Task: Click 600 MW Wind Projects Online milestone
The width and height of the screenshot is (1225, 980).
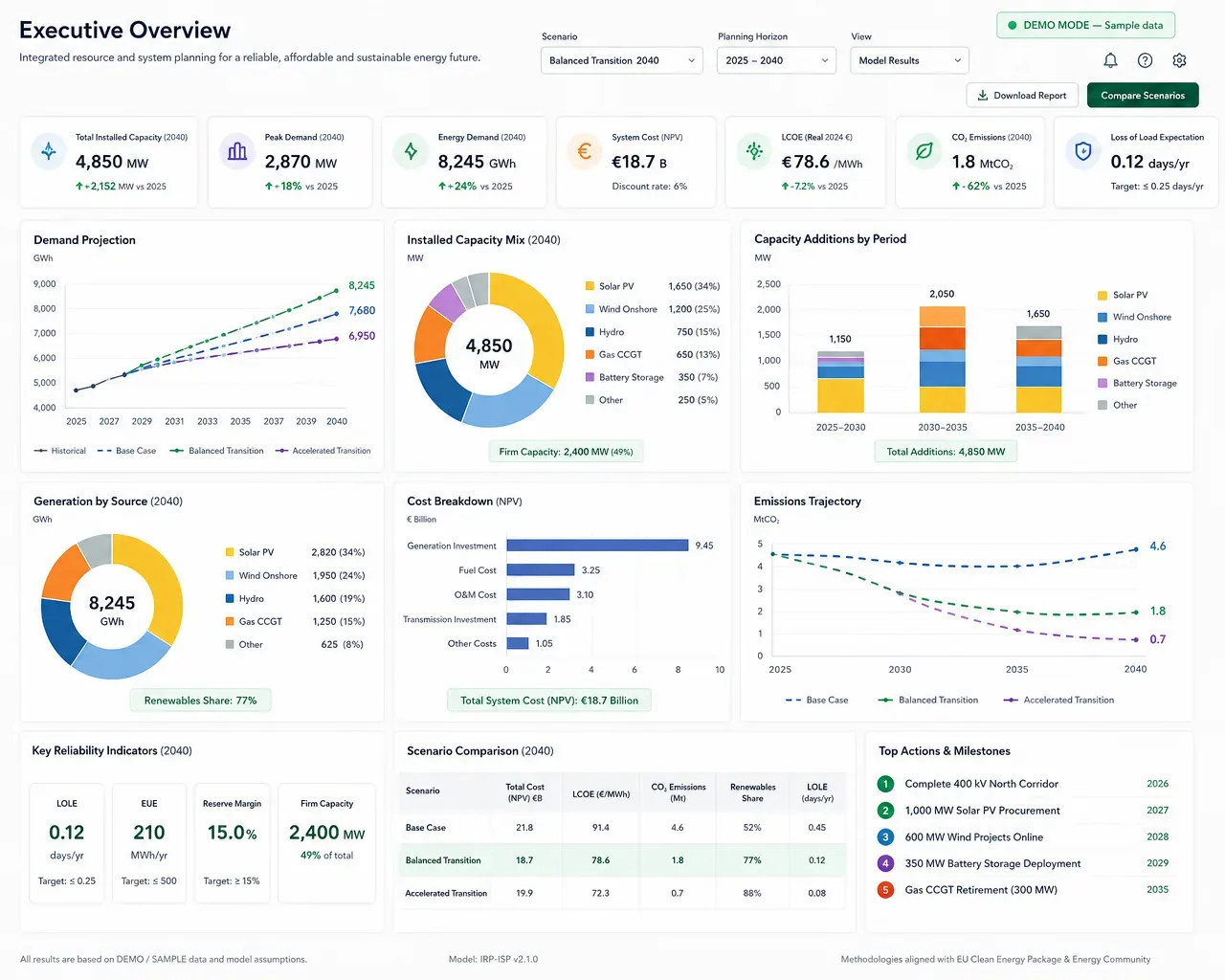Action: pos(1023,837)
